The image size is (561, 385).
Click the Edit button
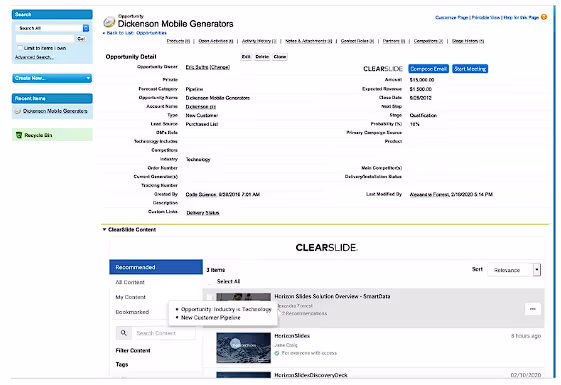(x=246, y=57)
